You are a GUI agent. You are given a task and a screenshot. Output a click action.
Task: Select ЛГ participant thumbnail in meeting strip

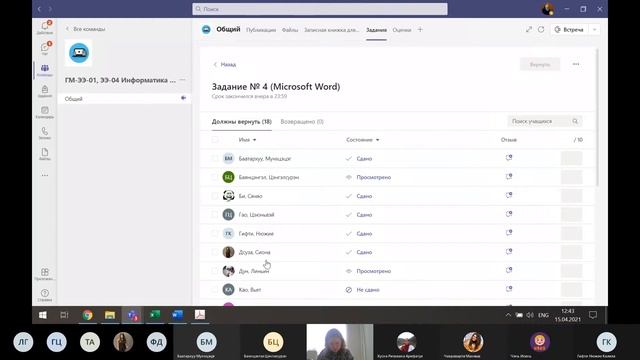pos(23,342)
